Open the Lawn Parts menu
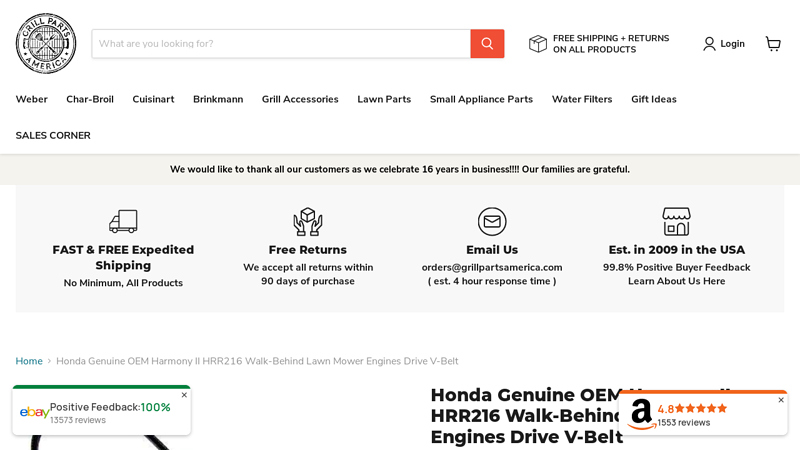This screenshot has width=800, height=450. point(384,99)
